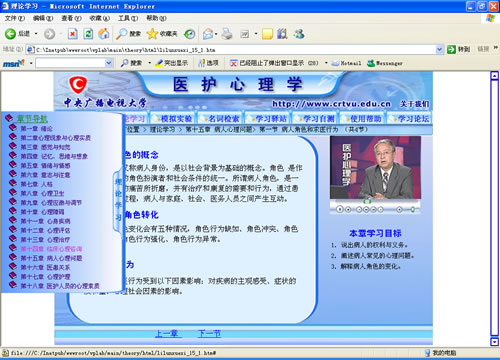Viewport: 500px width, 360px height.
Task: Click the Refresh page icon
Action: tap(88, 34)
